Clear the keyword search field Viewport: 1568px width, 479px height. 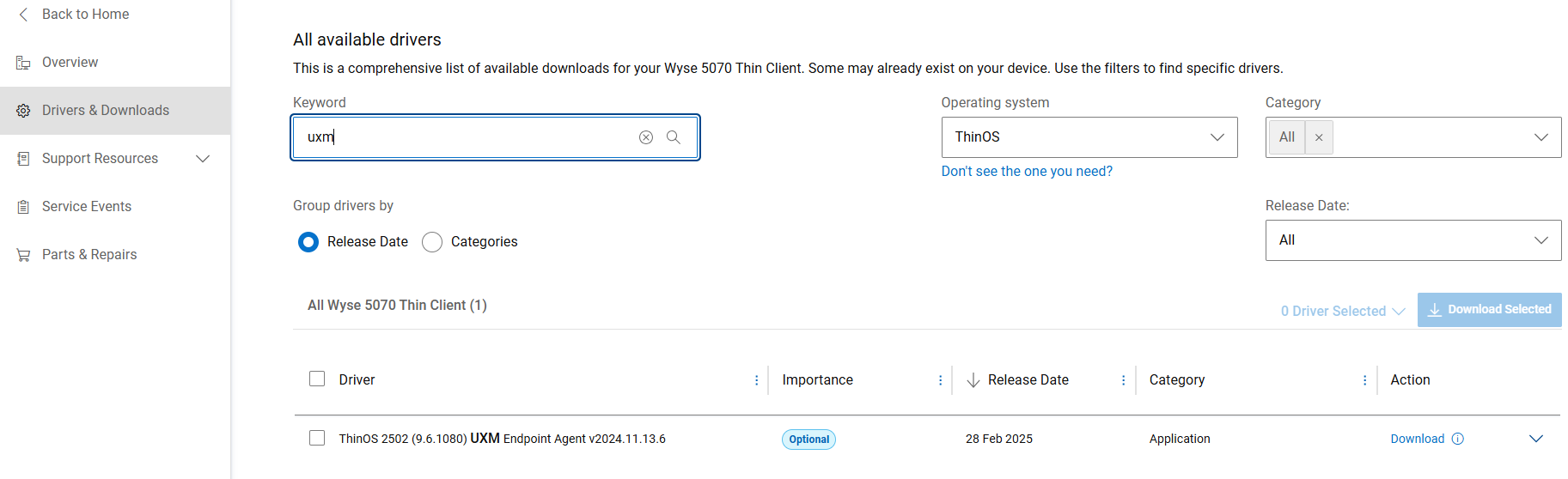[646, 137]
